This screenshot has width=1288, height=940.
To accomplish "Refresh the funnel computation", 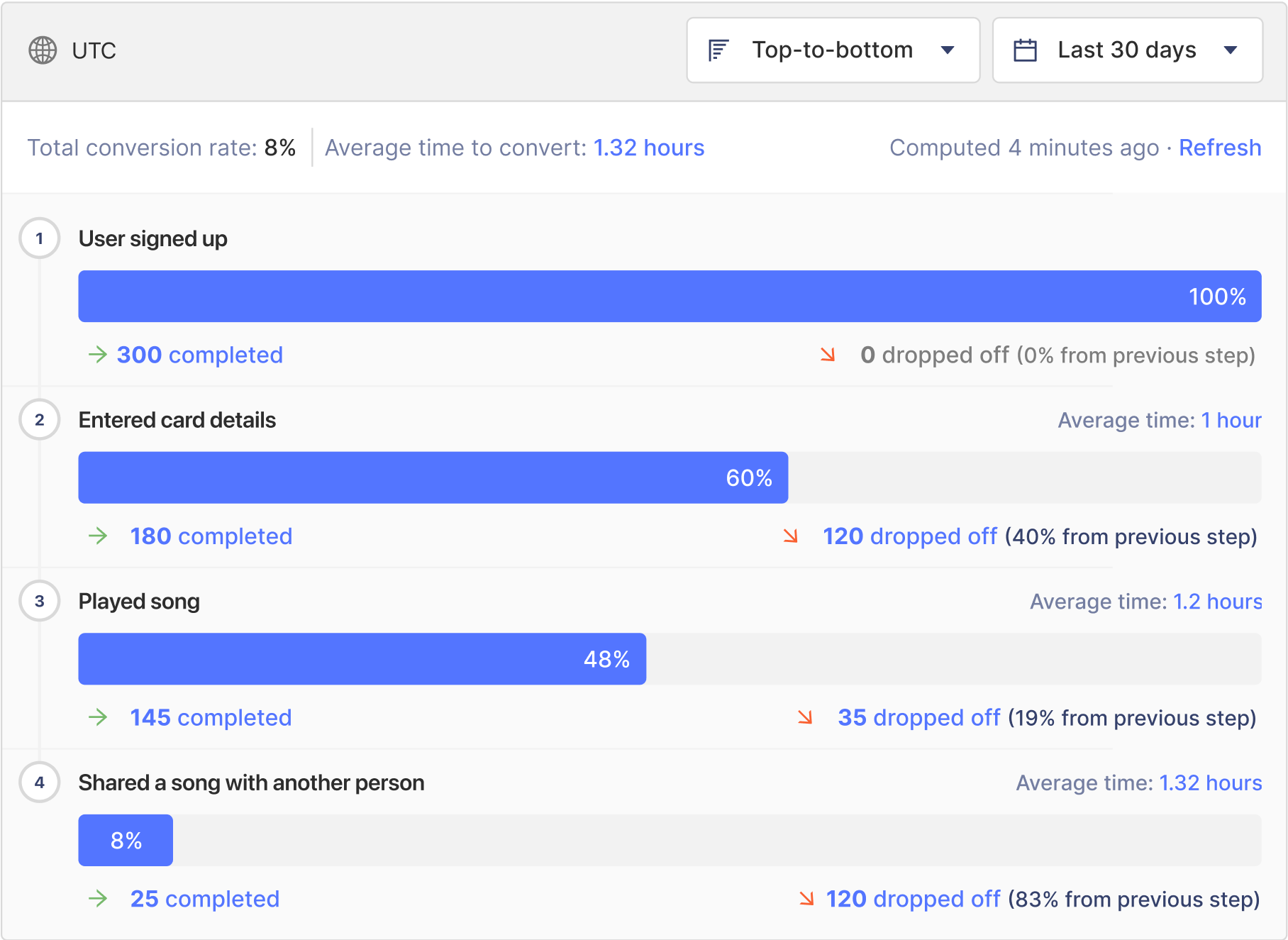I will pos(1219,148).
